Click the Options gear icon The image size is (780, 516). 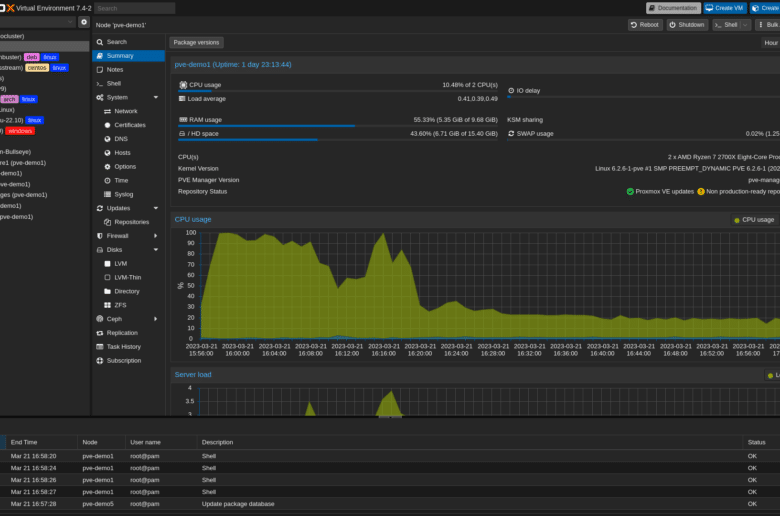point(107,167)
